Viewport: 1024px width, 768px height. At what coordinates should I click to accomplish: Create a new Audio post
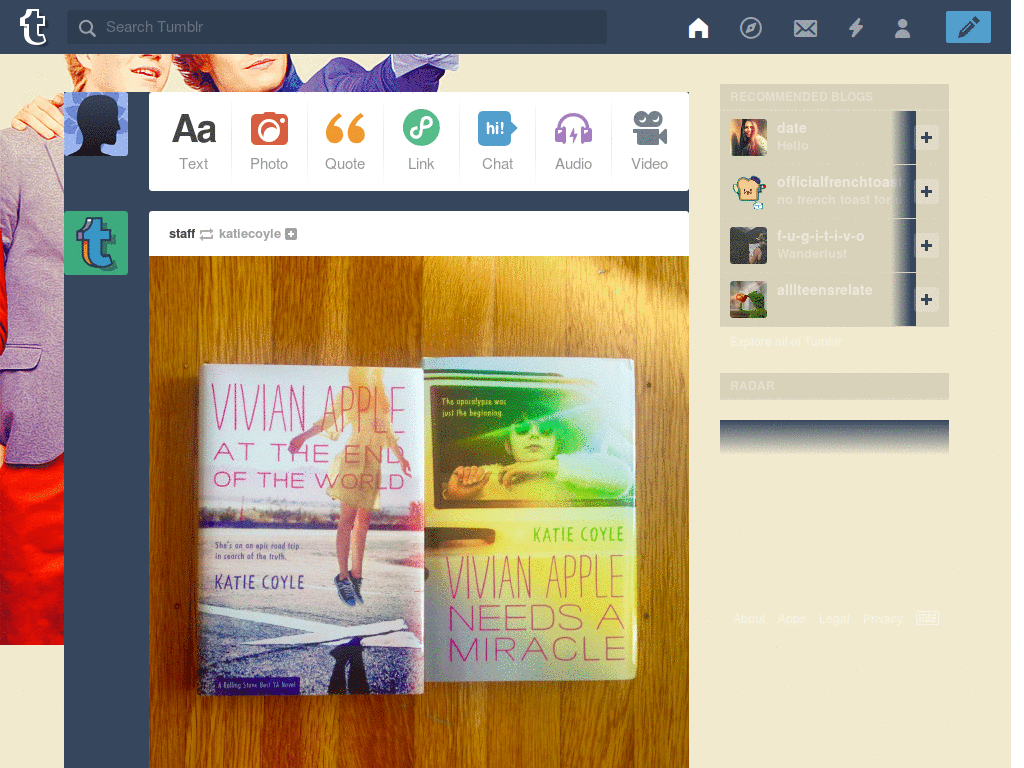(573, 141)
